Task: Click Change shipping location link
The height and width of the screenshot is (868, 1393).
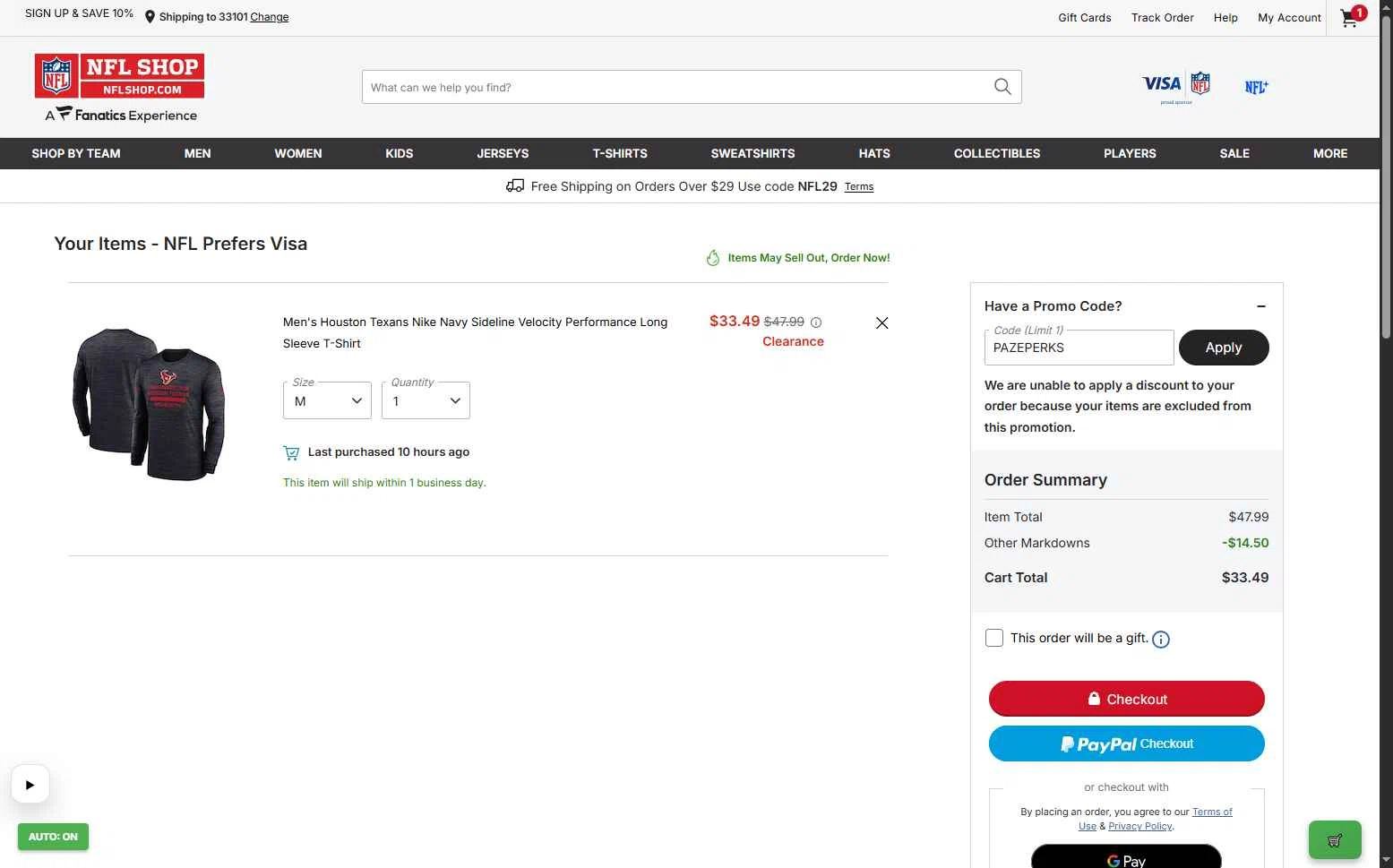Action: (270, 17)
